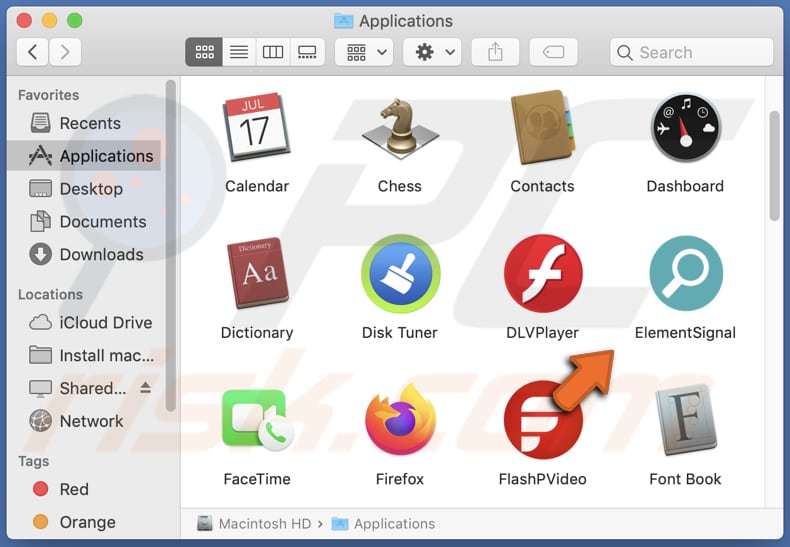Switch to column view mode
Screen dimensions: 790x547
click(x=273, y=52)
